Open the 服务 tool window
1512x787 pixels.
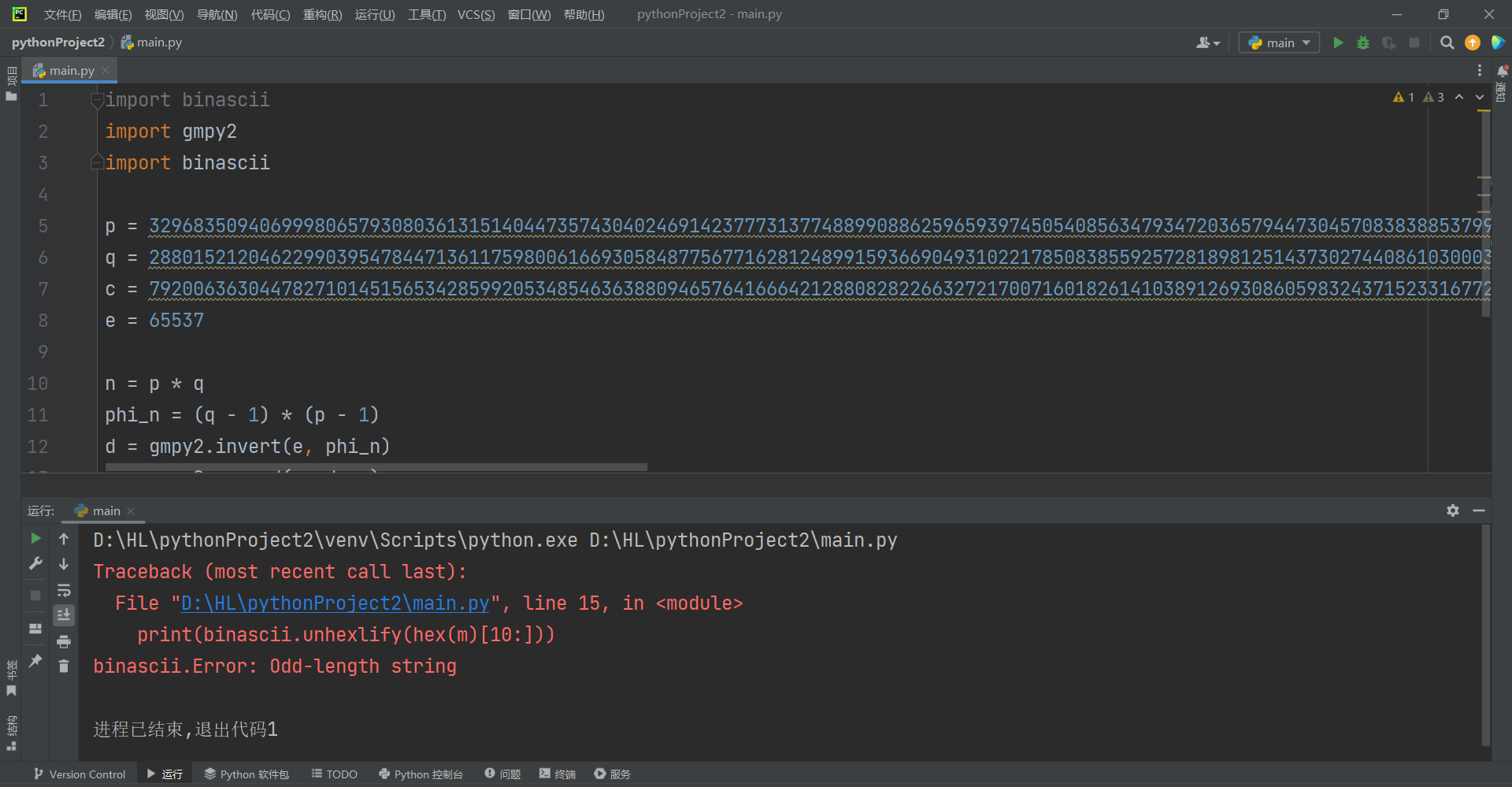coord(613,774)
